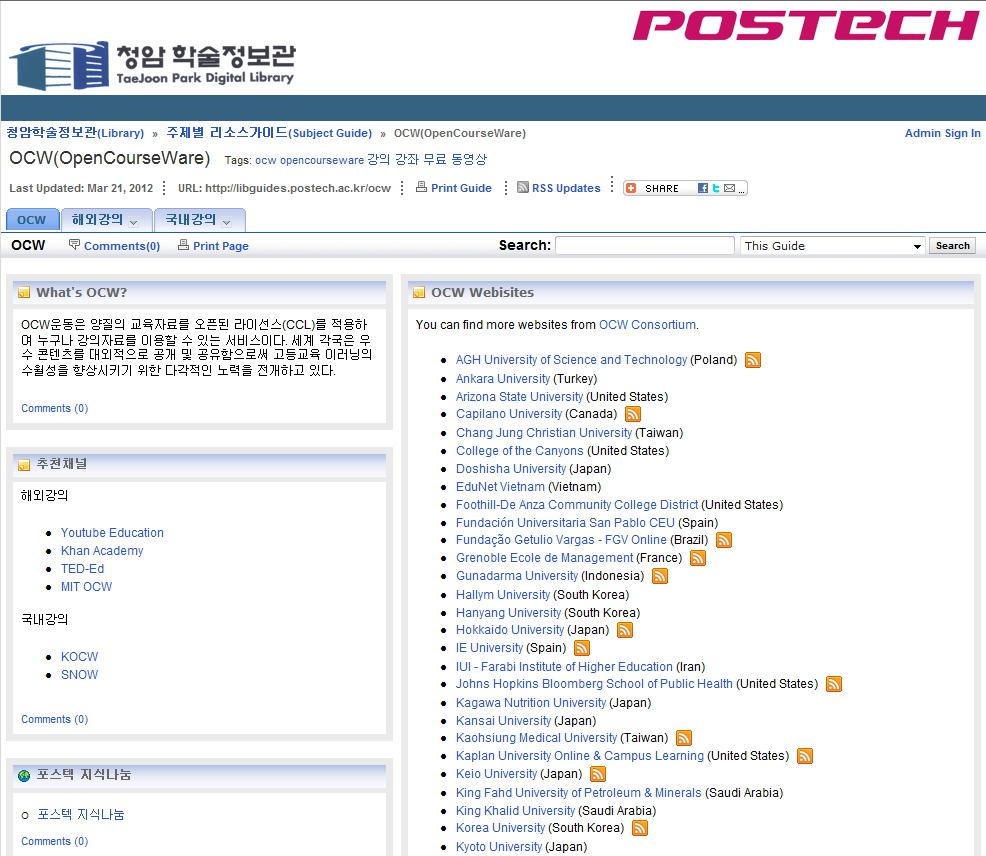Visit Fundación Universitaria San Pablo CEU link
Image resolution: width=986 pixels, height=856 pixels.
(x=565, y=523)
